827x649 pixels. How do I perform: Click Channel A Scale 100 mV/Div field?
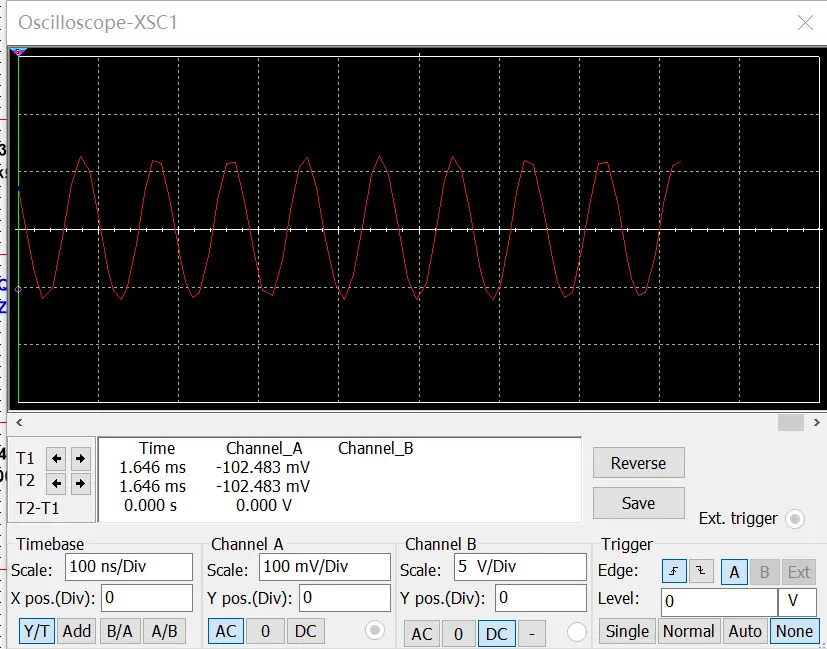click(x=325, y=567)
